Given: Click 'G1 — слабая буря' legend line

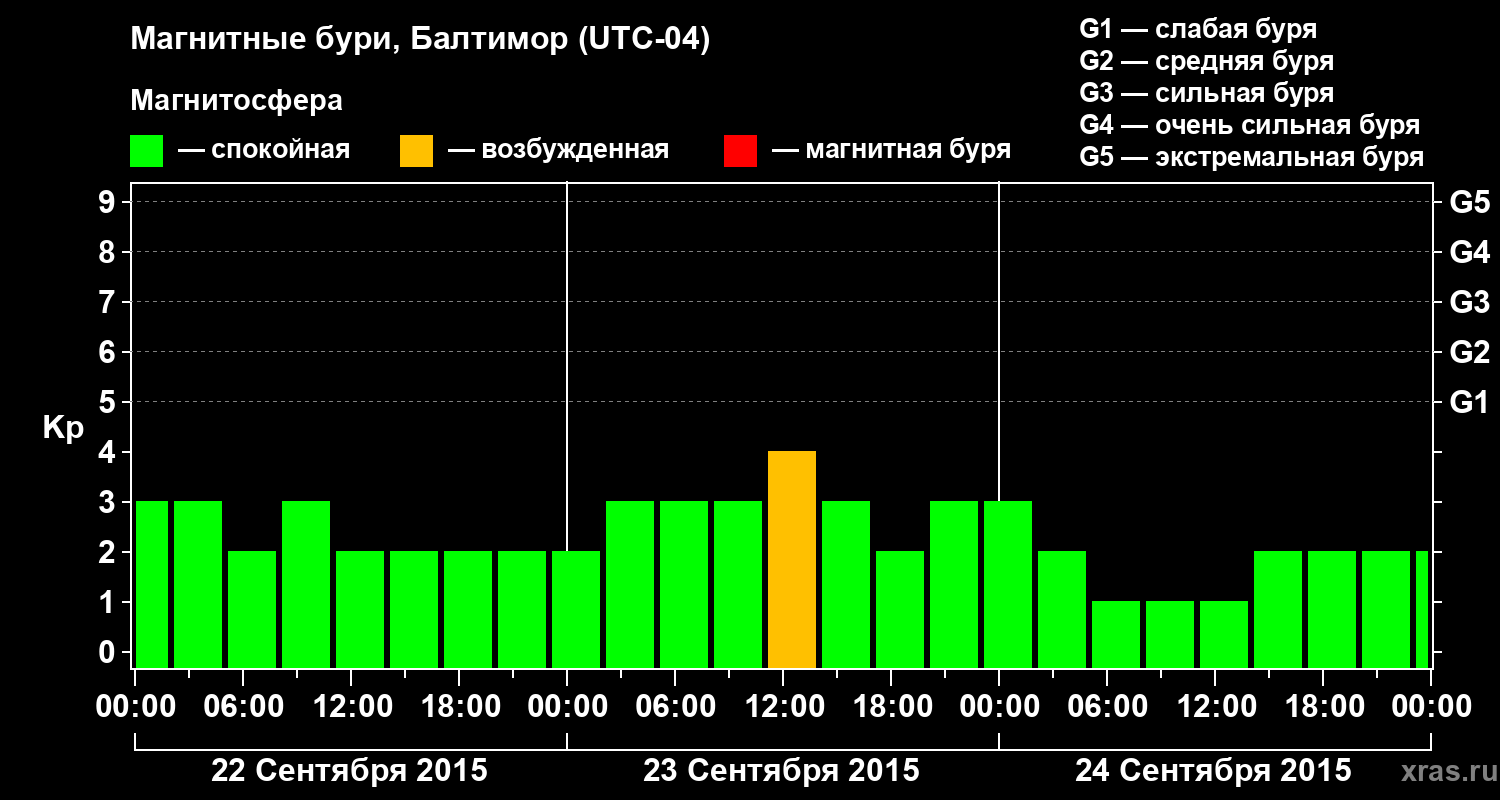Looking at the screenshot, I should [x=1199, y=29].
